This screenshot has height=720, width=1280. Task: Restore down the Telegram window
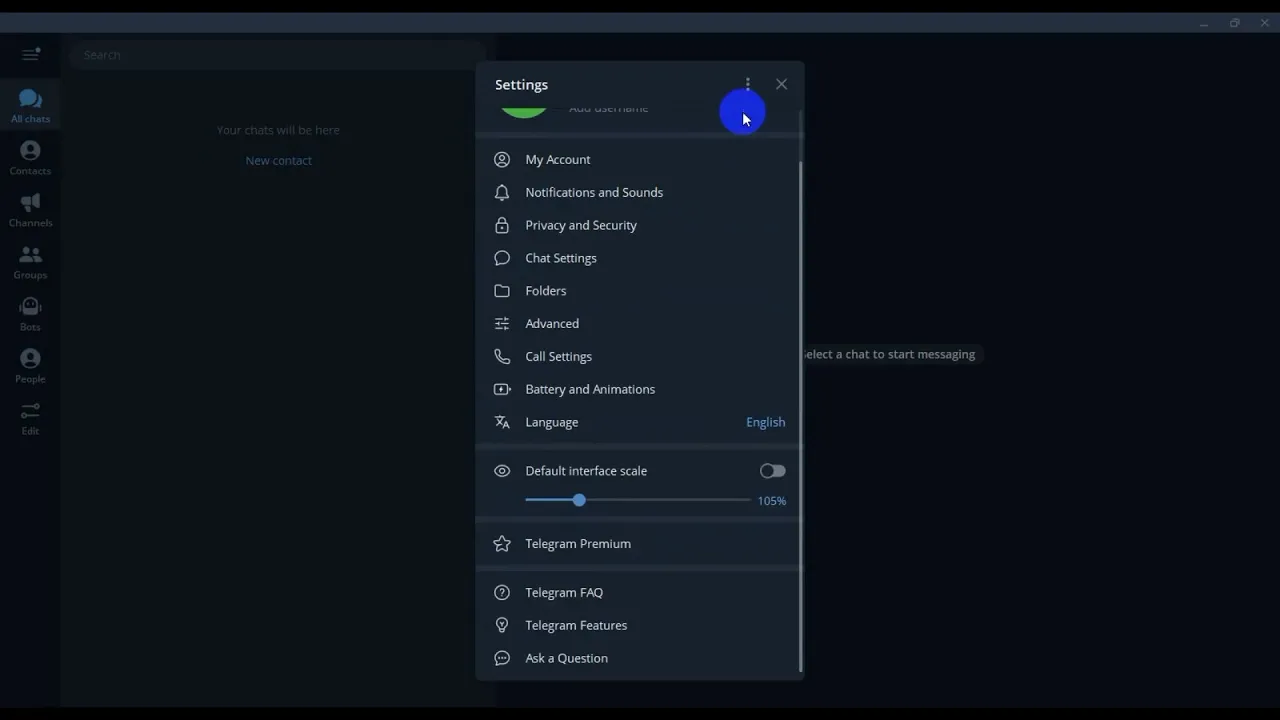pyautogui.click(x=1235, y=23)
